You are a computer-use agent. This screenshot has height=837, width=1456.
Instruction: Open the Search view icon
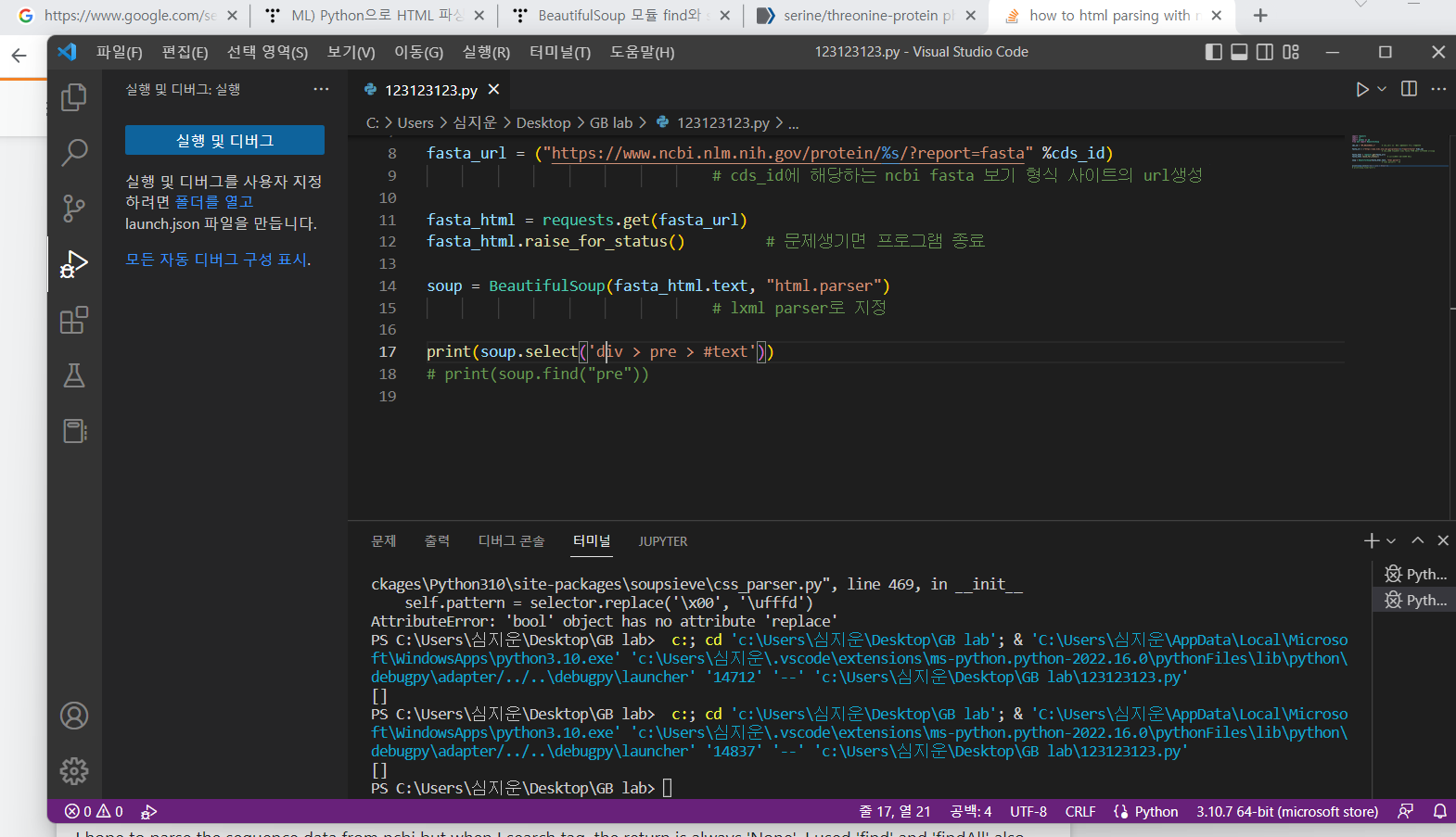click(74, 152)
